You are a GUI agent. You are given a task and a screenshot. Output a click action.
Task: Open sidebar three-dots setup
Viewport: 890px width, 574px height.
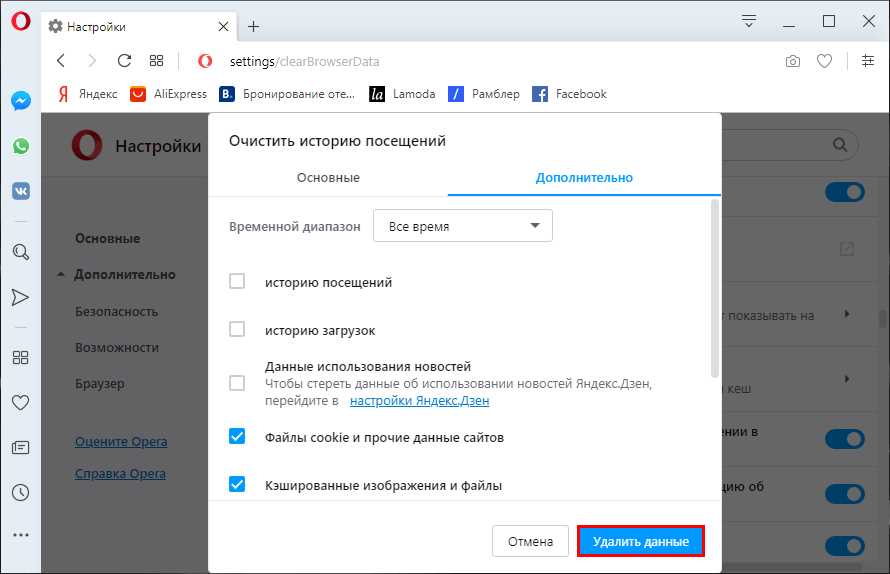coord(20,535)
